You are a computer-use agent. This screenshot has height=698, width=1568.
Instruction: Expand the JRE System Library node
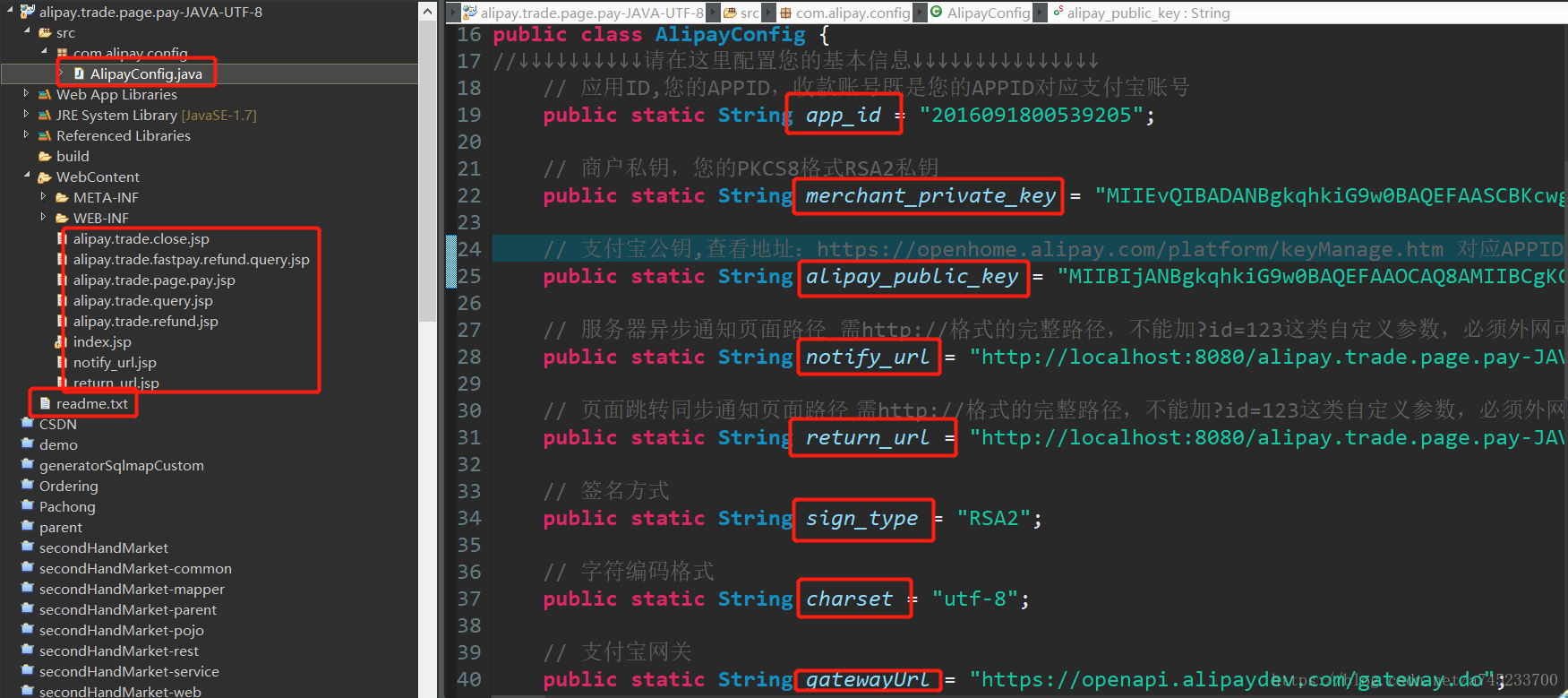[26, 113]
